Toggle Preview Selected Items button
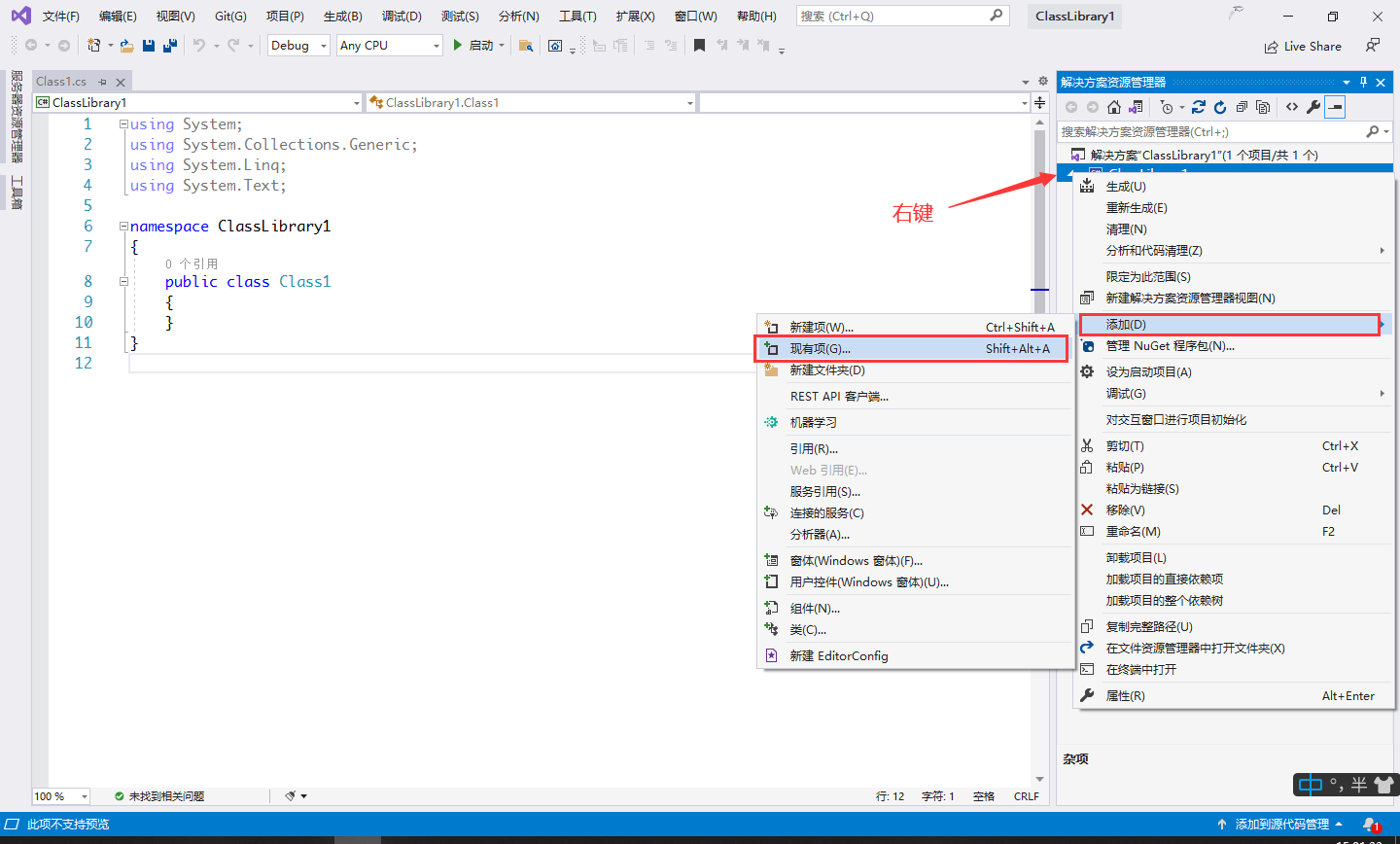 click(x=1335, y=107)
